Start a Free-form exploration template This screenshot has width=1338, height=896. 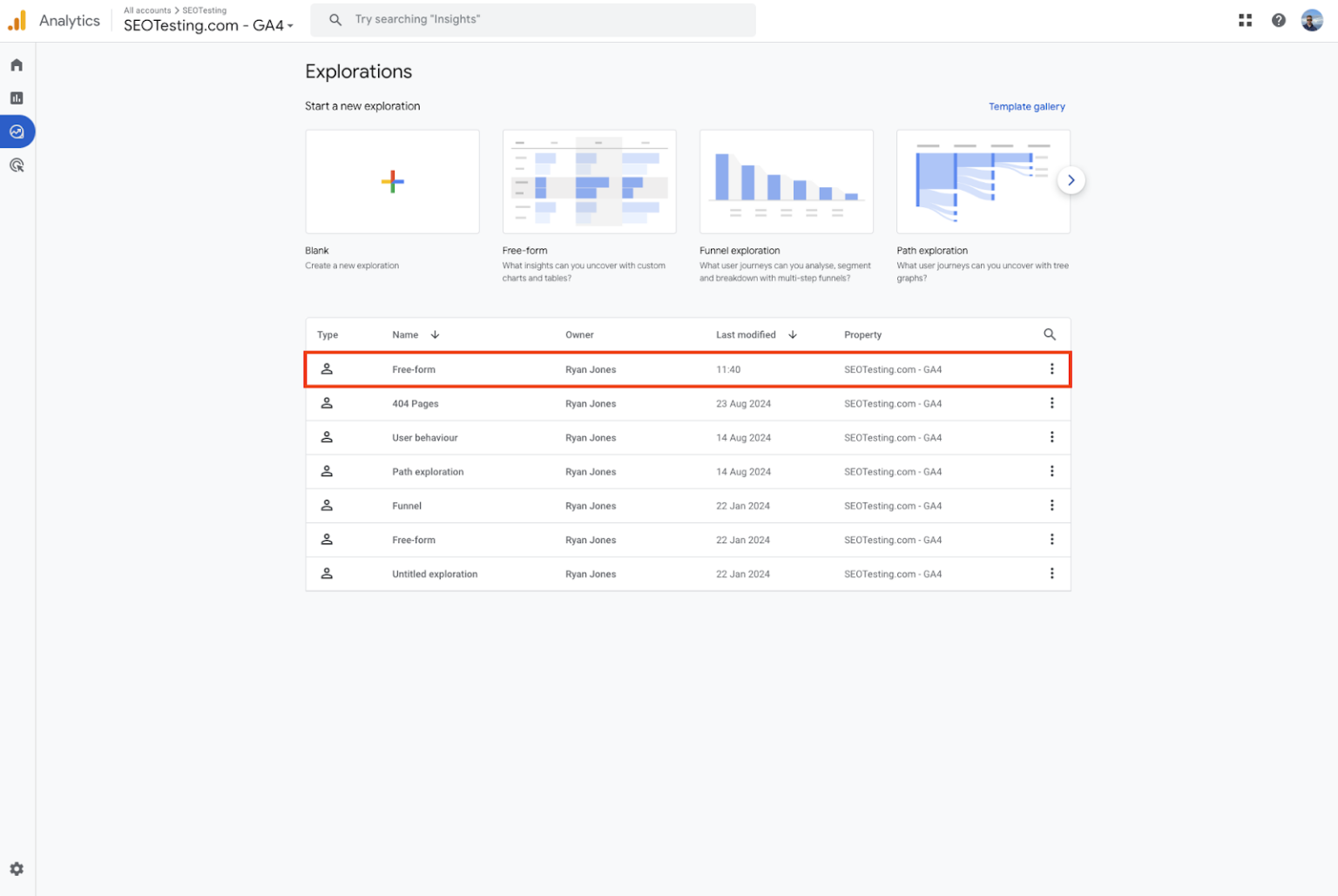(x=589, y=181)
